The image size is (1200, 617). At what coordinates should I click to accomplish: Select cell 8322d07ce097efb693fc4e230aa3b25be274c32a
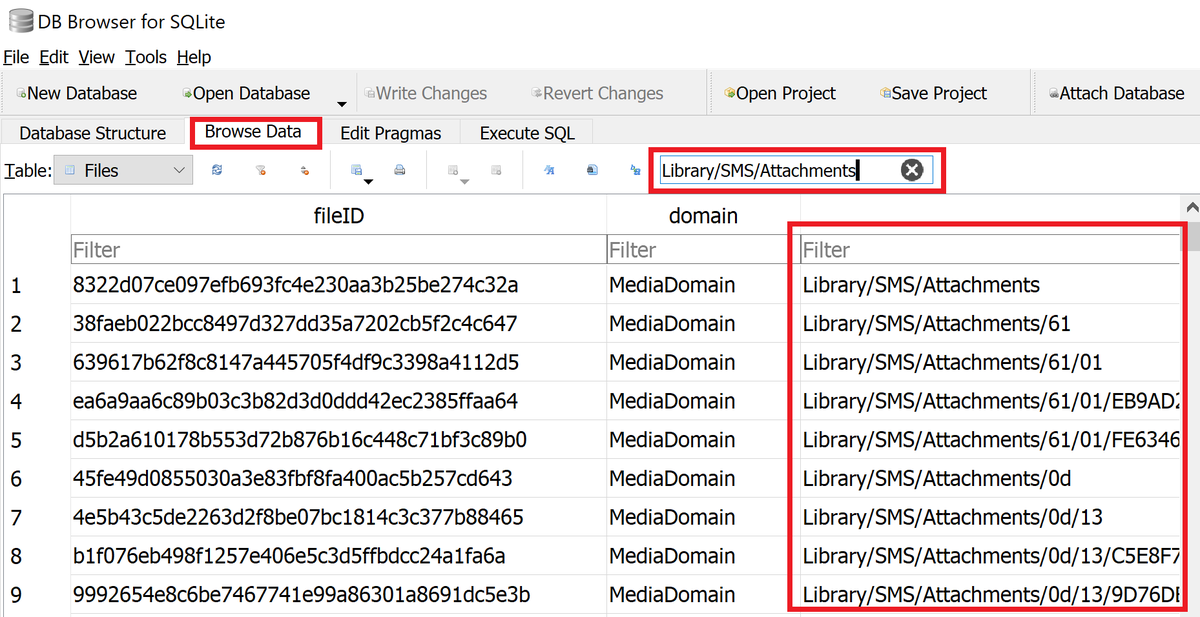338,285
